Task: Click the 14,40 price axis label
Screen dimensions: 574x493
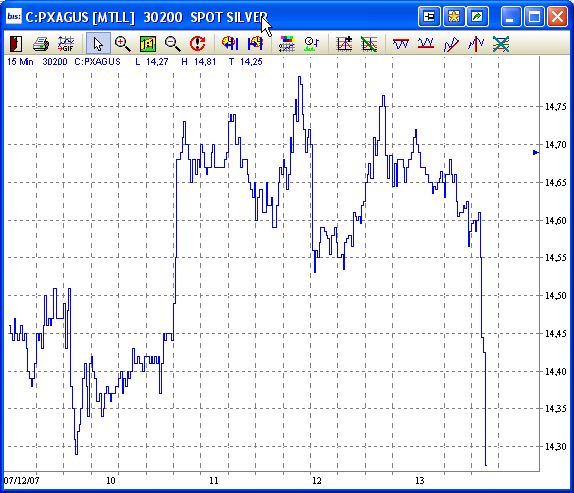Action: [556, 371]
